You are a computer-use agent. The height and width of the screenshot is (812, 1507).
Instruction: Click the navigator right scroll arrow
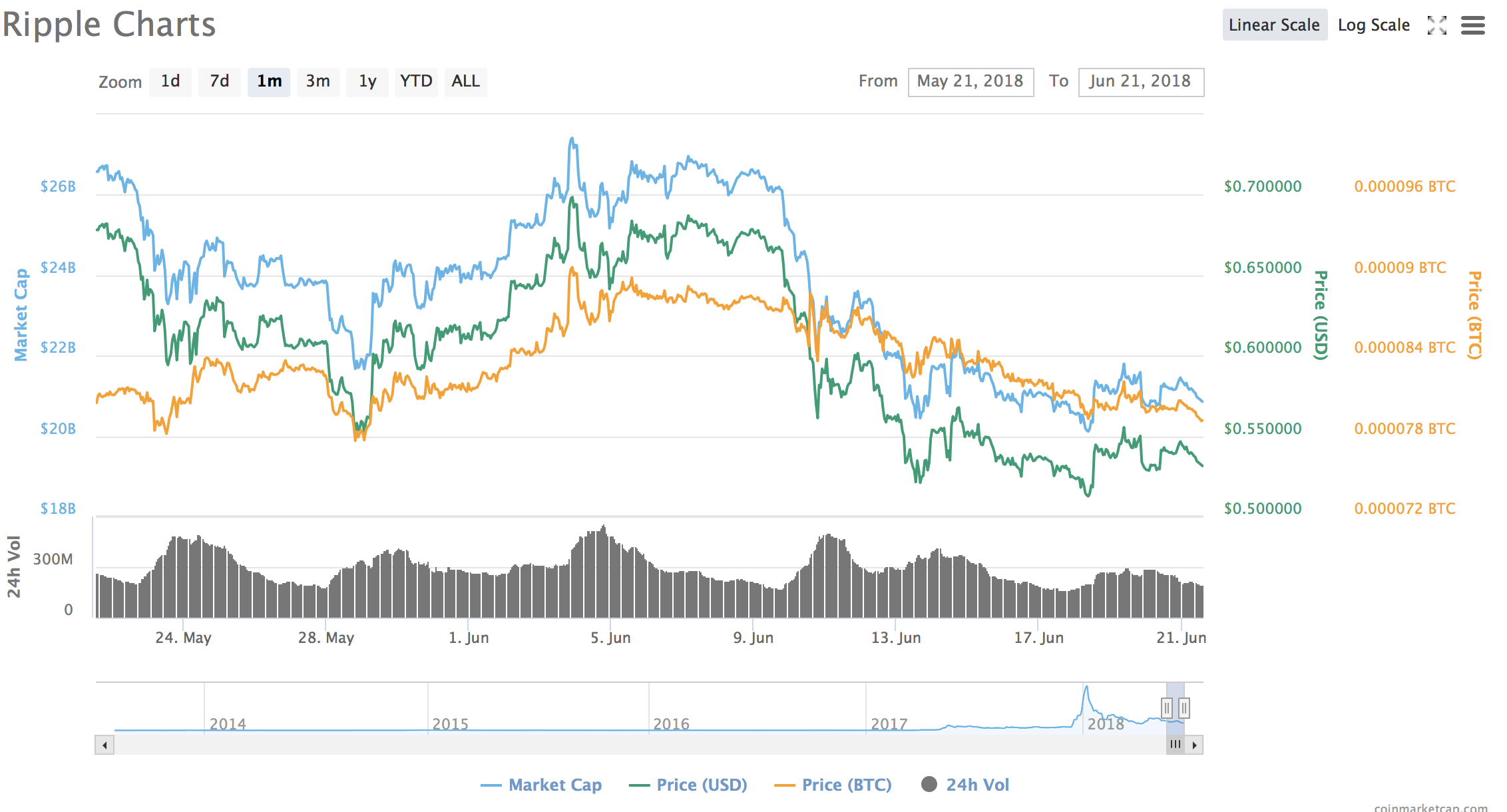(1194, 745)
